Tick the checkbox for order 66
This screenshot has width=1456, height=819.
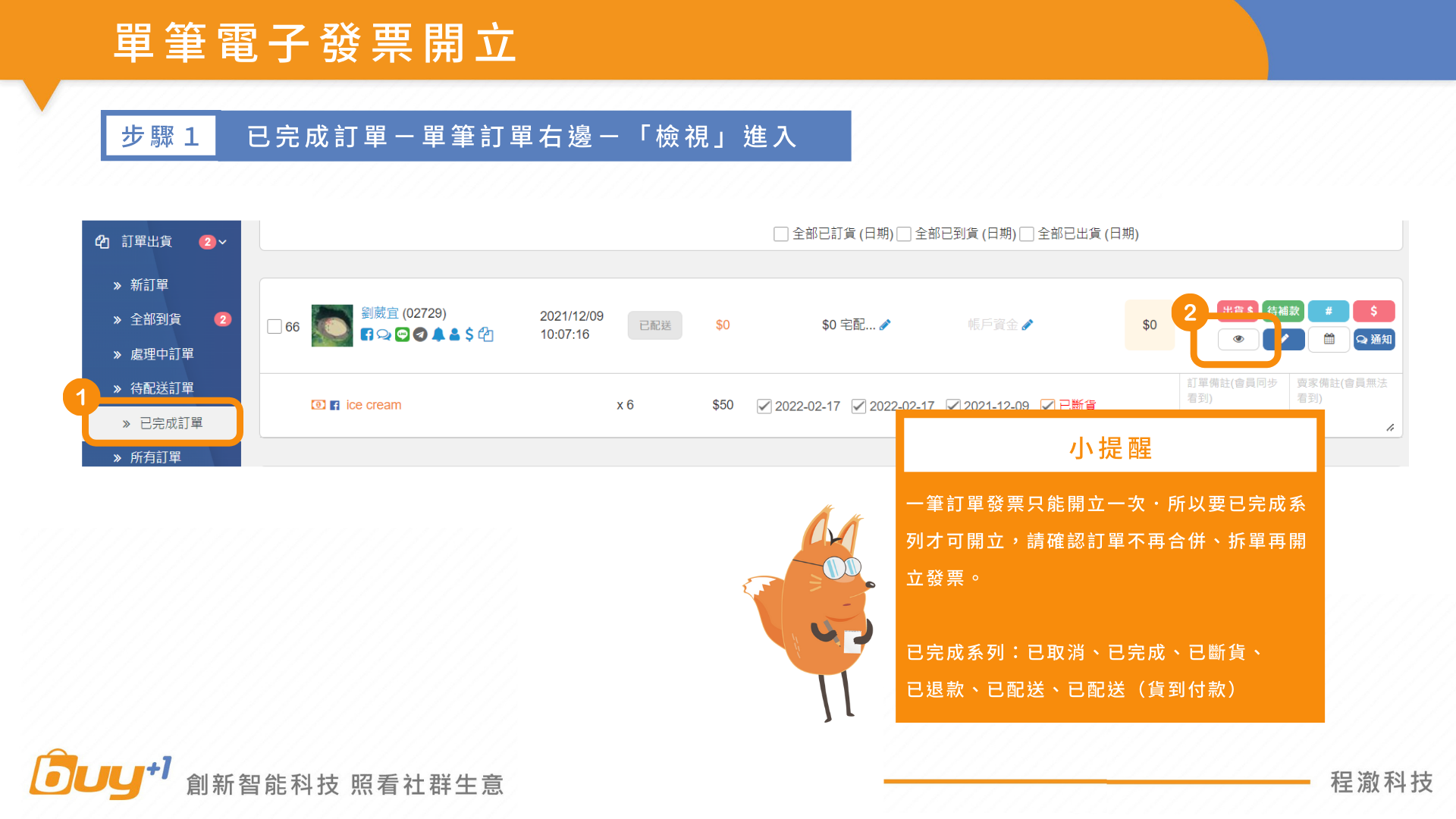pyautogui.click(x=275, y=327)
